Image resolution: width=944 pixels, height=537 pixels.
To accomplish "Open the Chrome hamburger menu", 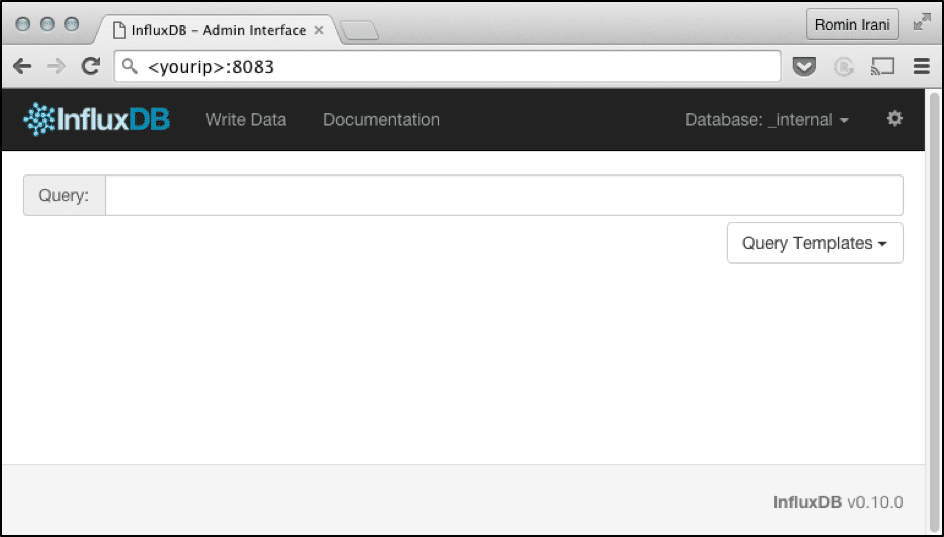I will (x=921, y=67).
